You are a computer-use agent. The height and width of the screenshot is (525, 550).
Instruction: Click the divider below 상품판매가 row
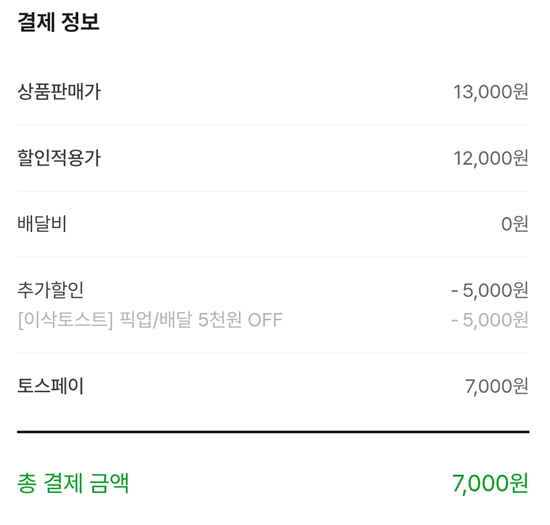pos(273,124)
